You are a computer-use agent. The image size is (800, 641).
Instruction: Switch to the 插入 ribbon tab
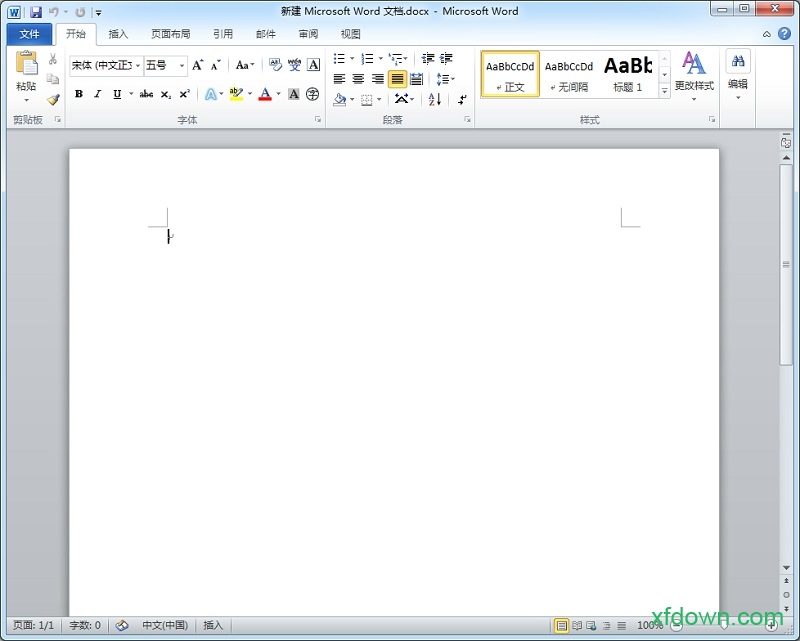pos(118,34)
